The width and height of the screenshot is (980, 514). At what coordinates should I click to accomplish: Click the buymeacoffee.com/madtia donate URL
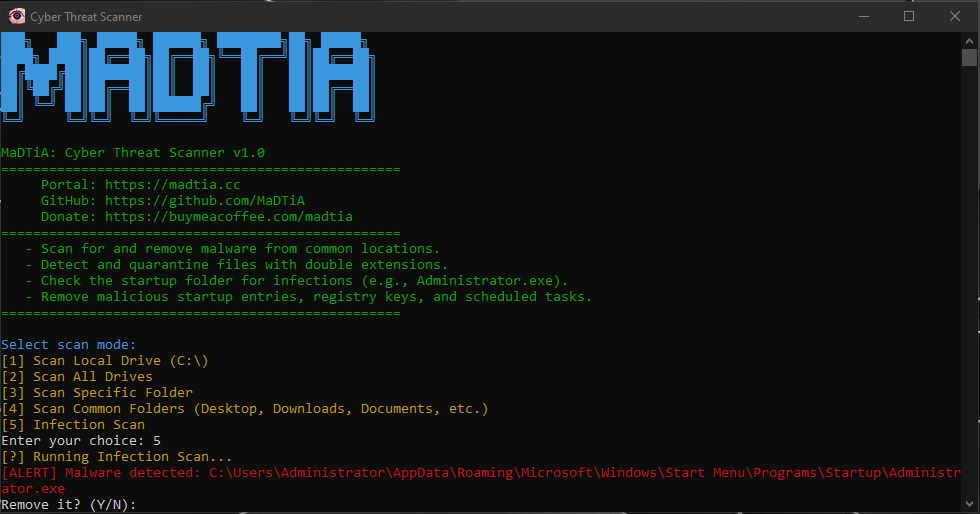[x=229, y=216]
